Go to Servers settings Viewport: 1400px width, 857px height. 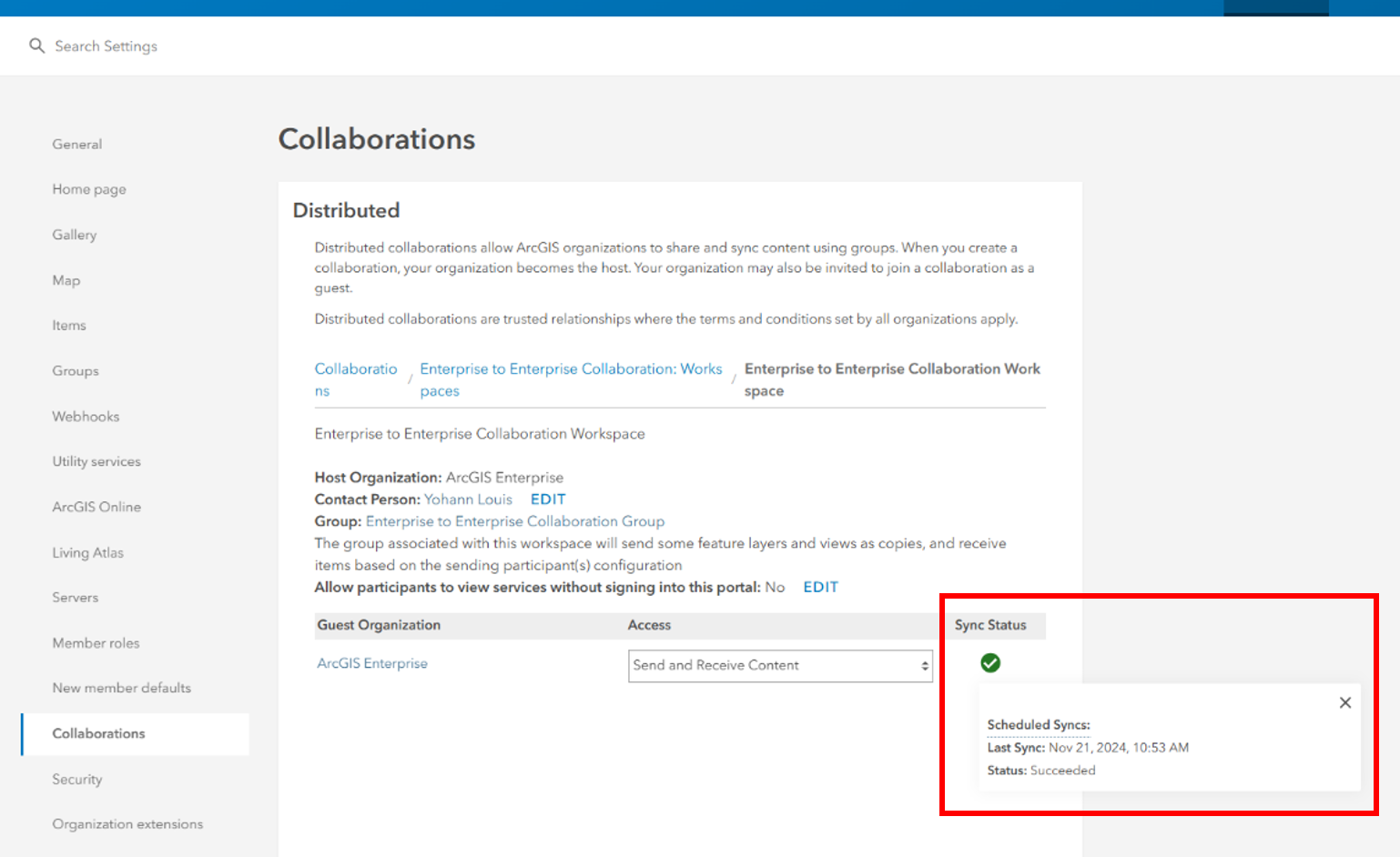tap(76, 598)
